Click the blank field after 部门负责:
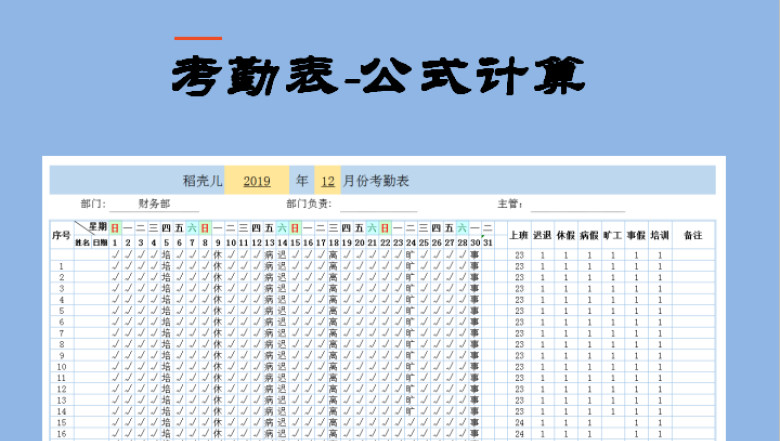Image resolution: width=780 pixels, height=441 pixels. click(x=379, y=204)
